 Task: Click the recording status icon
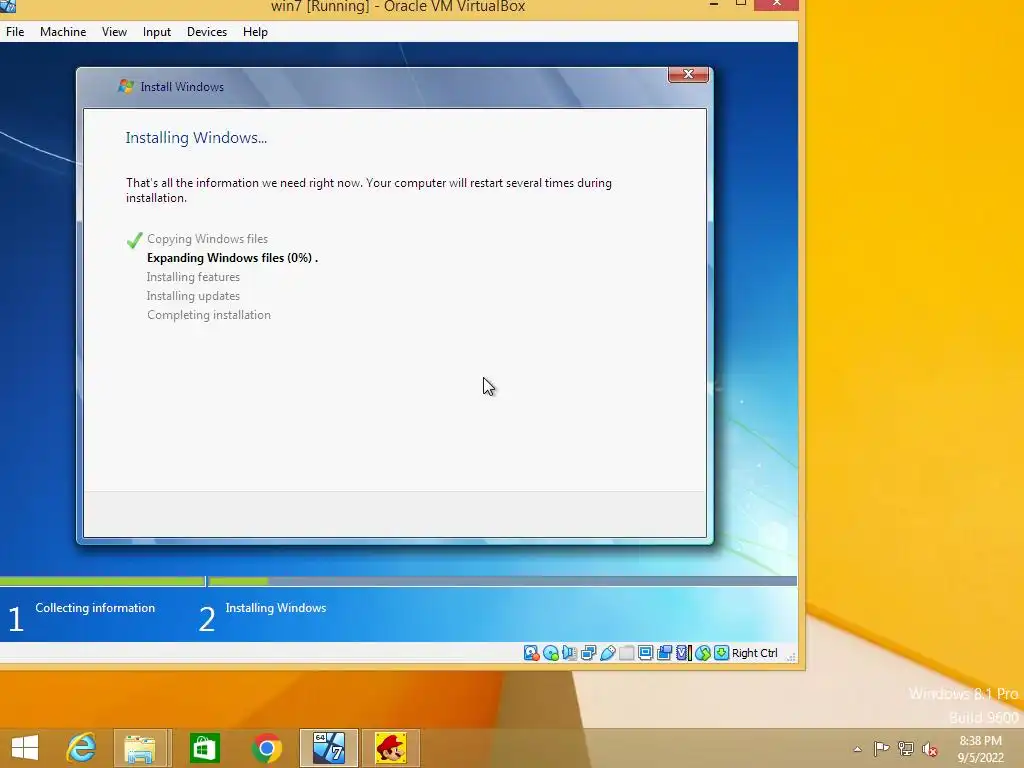(x=664, y=653)
